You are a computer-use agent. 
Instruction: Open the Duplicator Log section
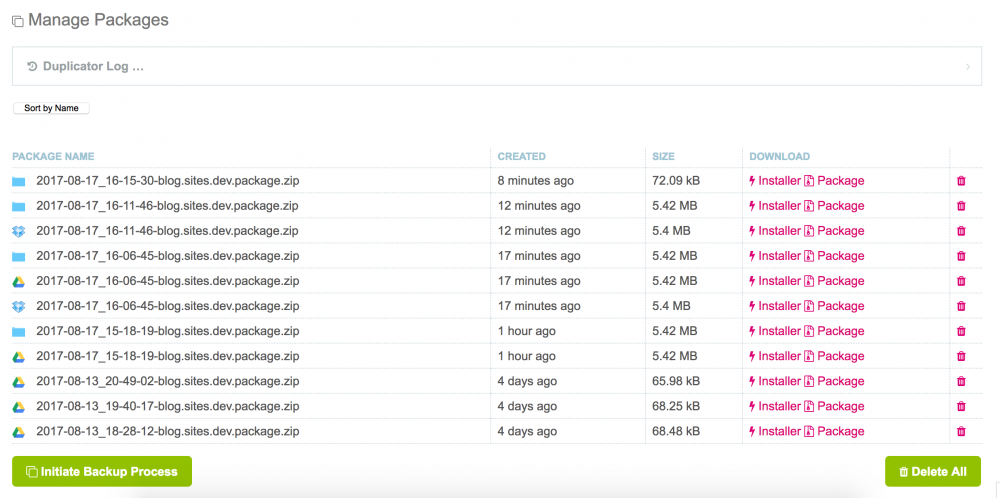pos(497,66)
